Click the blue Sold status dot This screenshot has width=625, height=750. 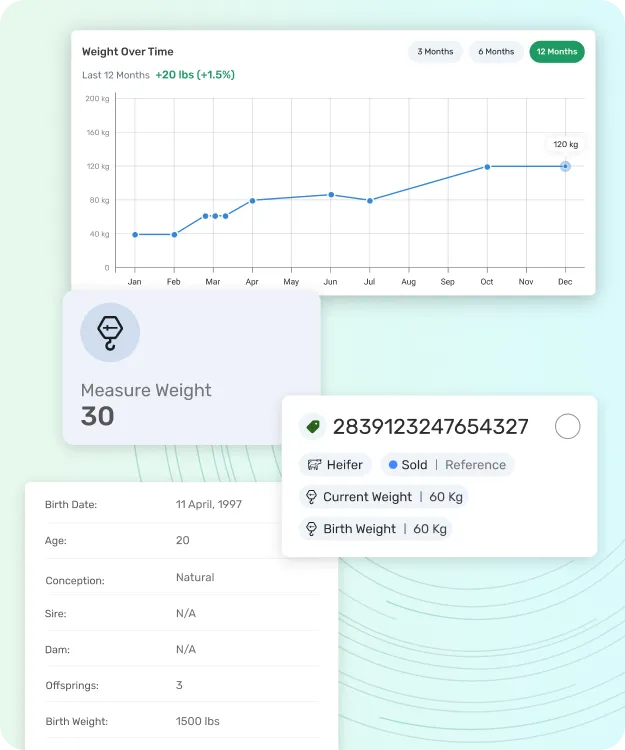click(x=393, y=465)
